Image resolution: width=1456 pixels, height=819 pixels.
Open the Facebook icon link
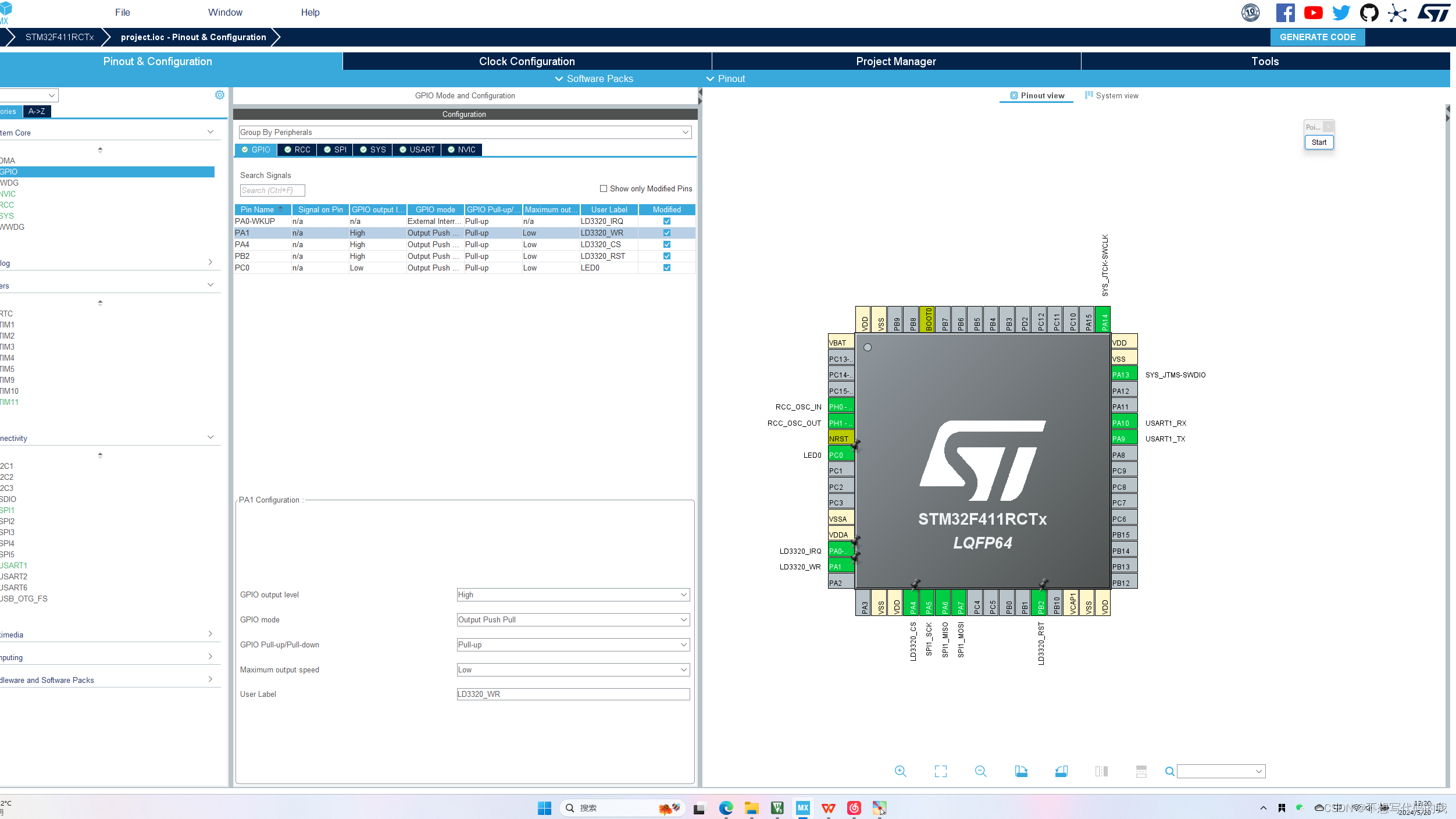click(1285, 13)
